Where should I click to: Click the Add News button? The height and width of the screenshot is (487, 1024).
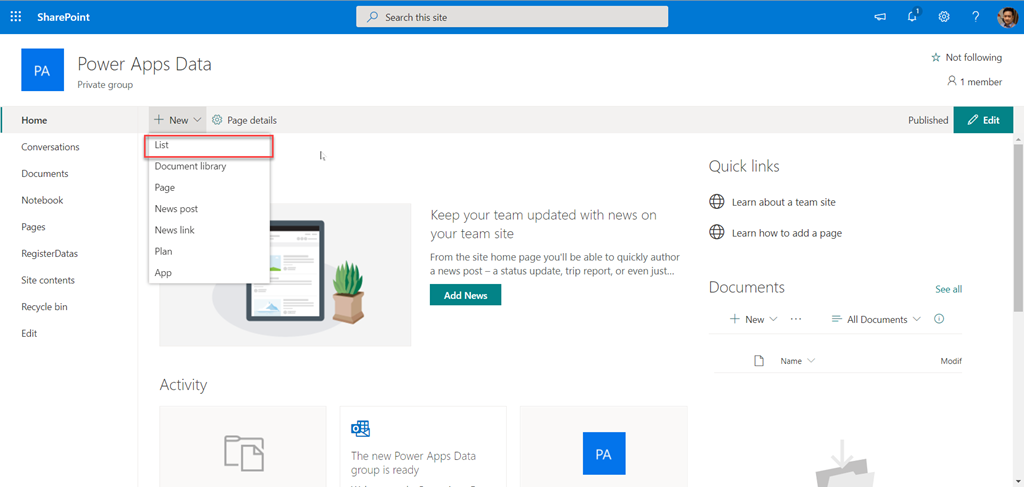point(466,295)
